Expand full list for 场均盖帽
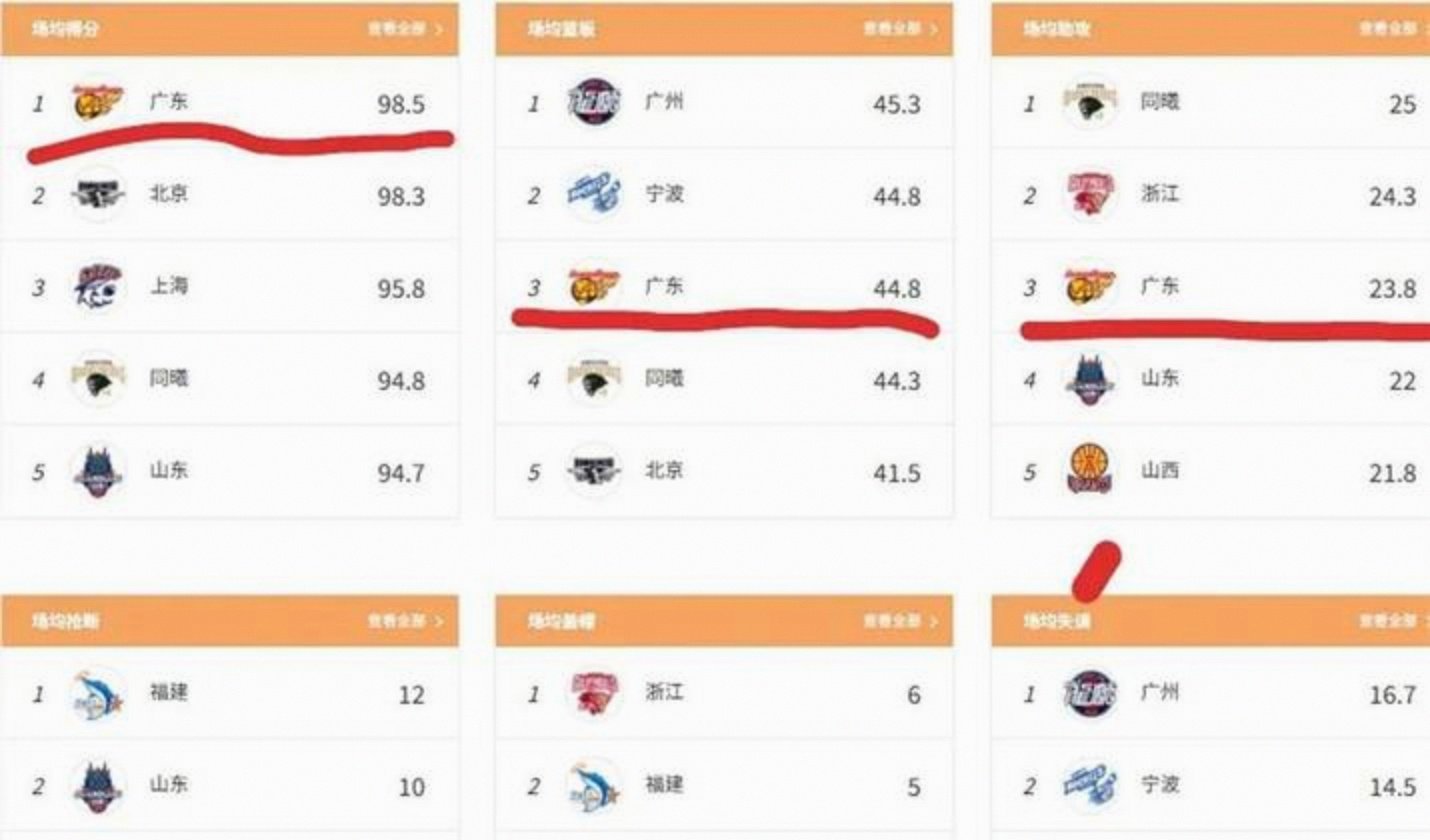The height and width of the screenshot is (840, 1430). pos(901,622)
